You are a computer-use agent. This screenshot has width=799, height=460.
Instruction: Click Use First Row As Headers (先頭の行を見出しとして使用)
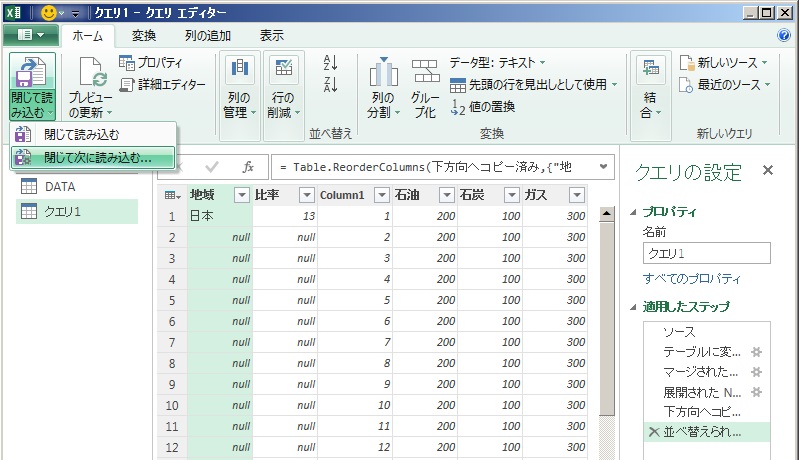point(534,85)
